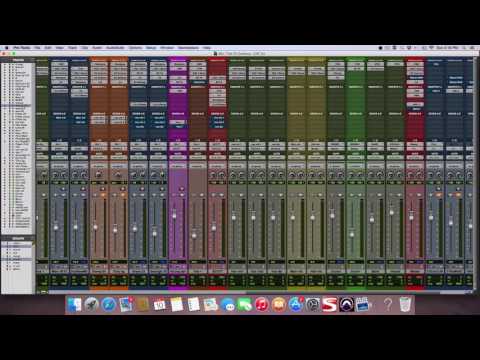Click the bright green channel strip fader

tap(352, 234)
